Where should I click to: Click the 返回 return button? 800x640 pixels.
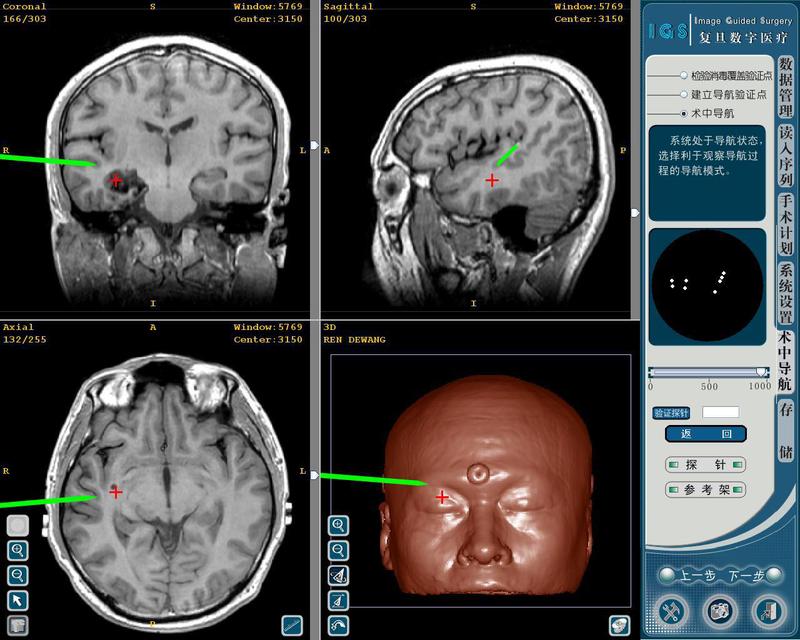tap(705, 434)
